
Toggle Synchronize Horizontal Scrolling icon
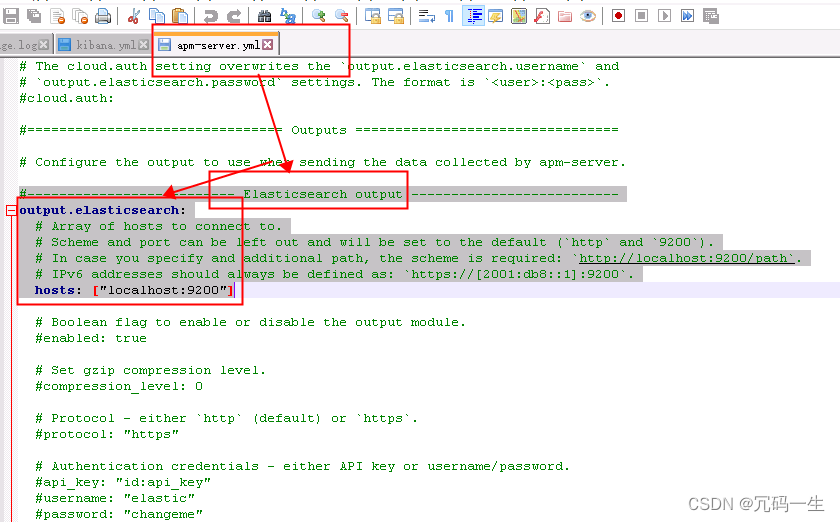coord(395,17)
